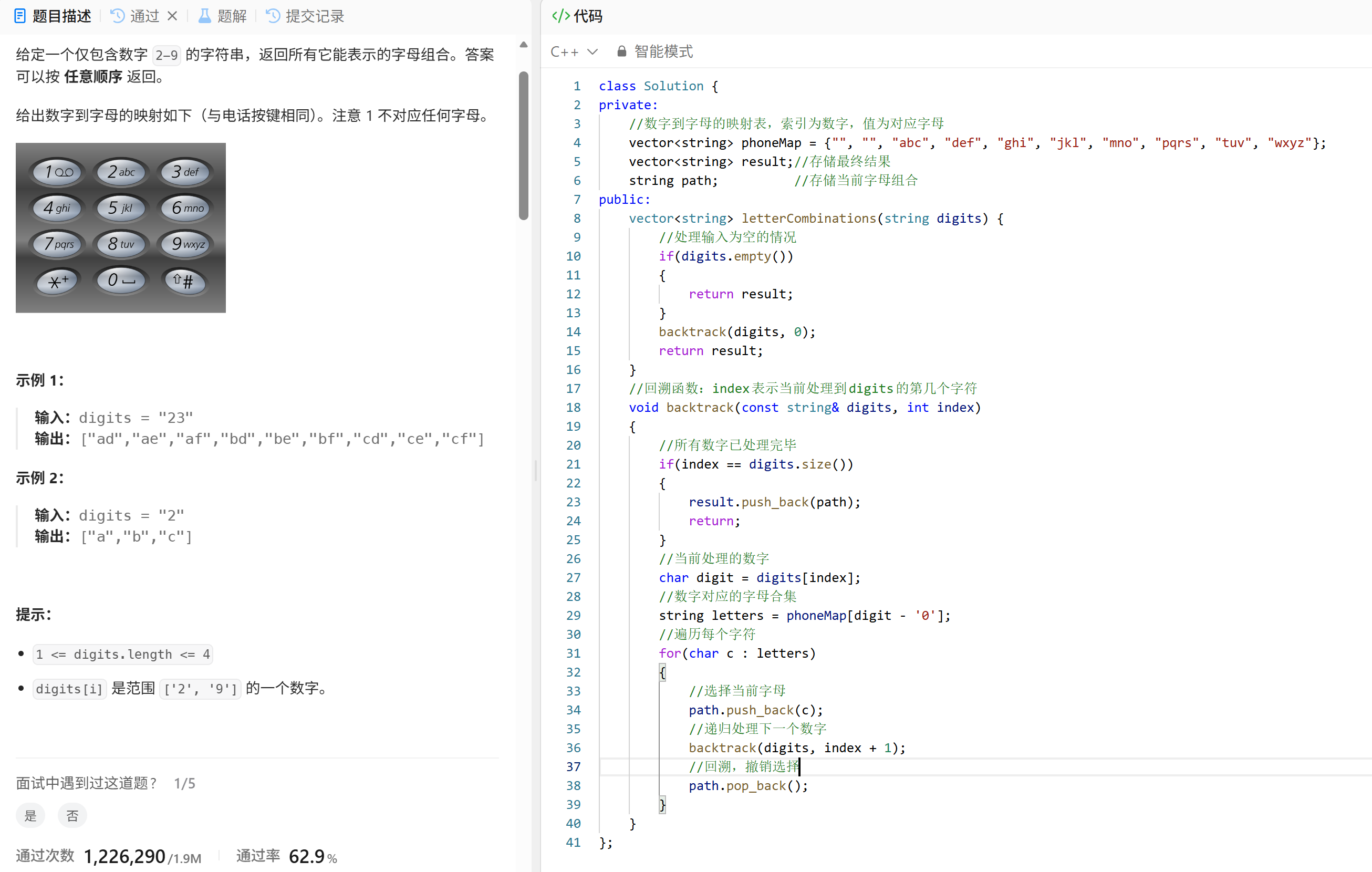The image size is (1372, 872).
Task: Answer 否 for the interview question
Action: point(72,816)
